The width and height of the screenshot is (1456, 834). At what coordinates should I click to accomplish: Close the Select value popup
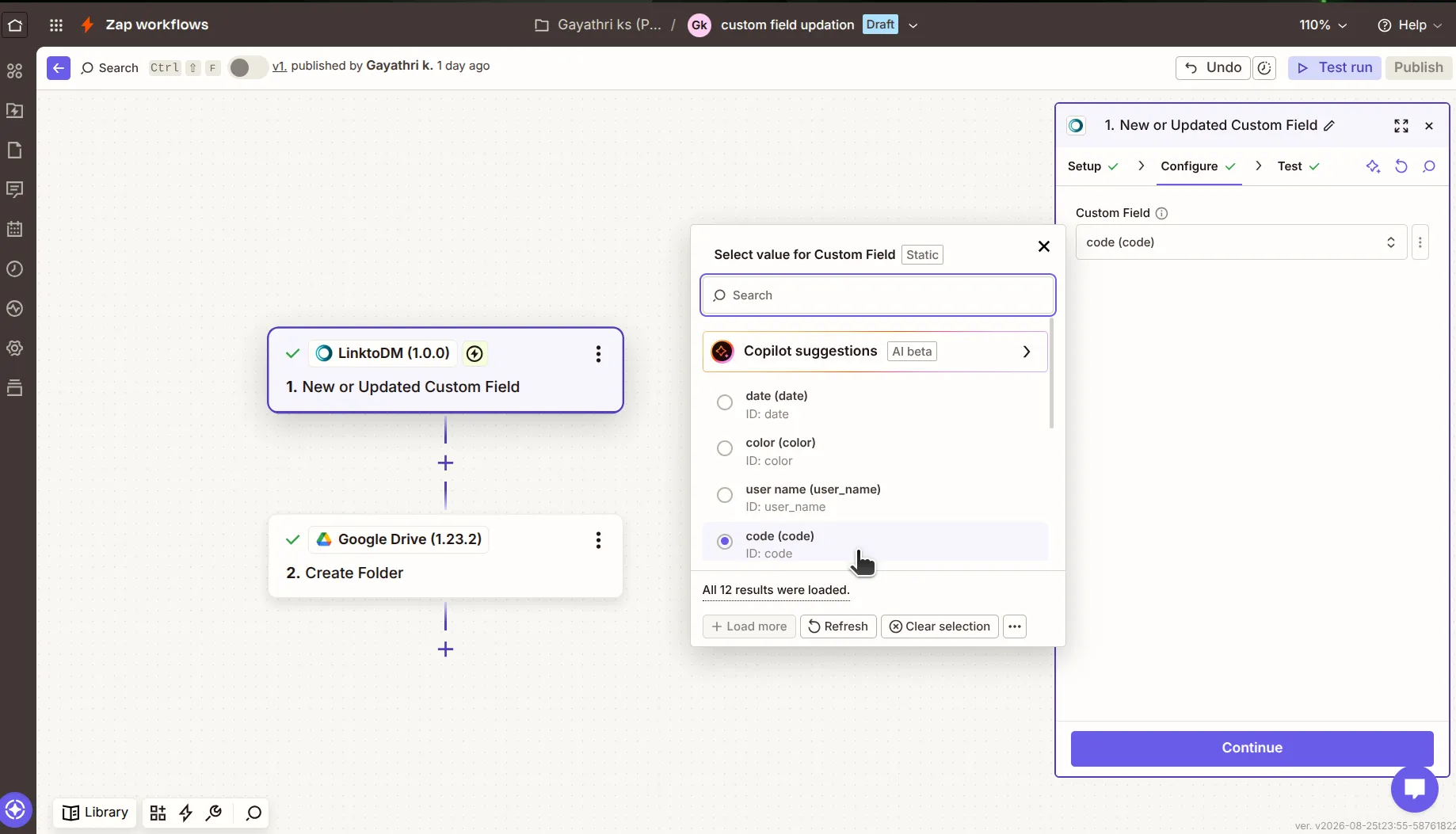pos(1044,246)
